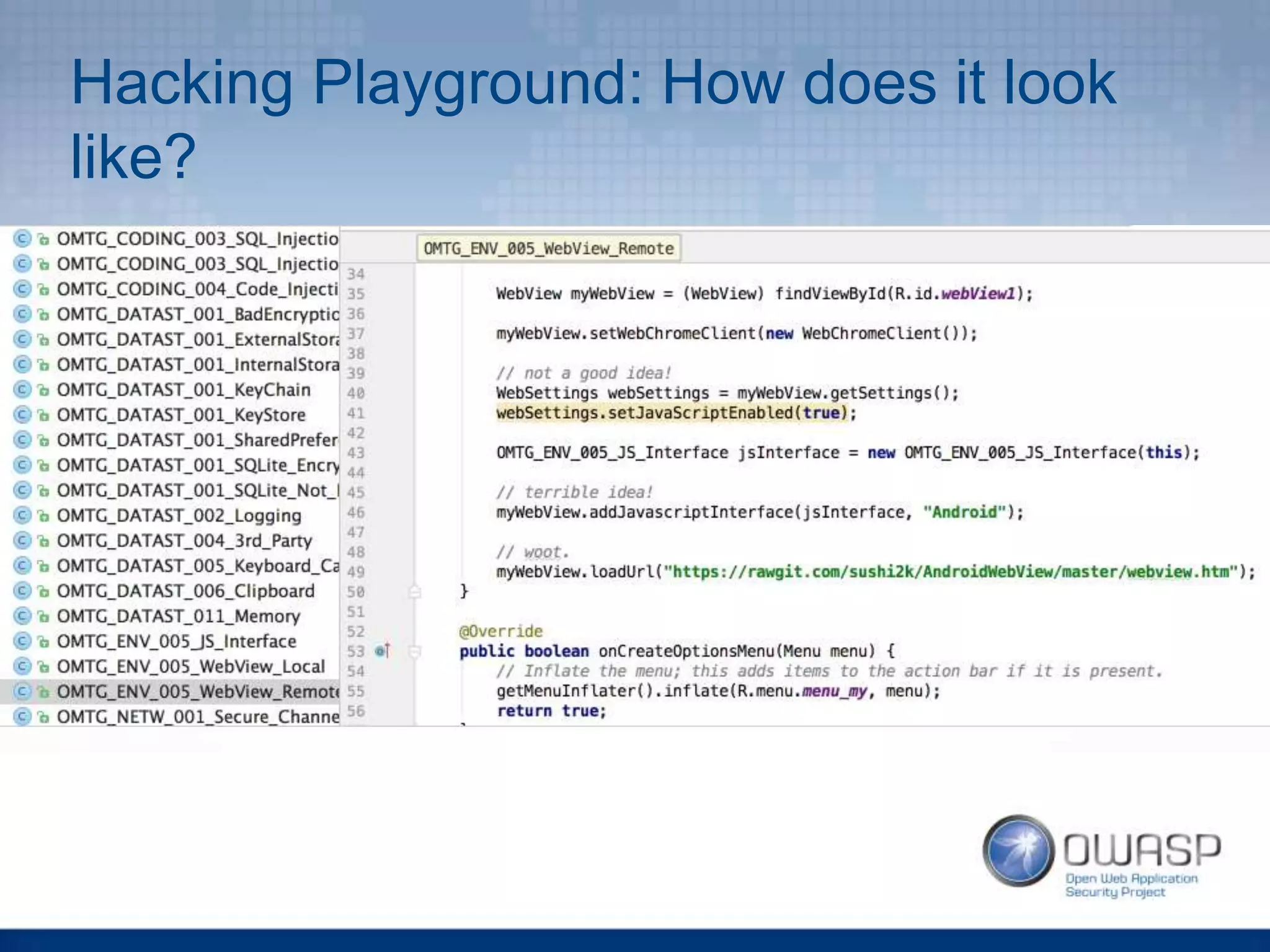Click highlighted setJavaScriptEnabled(true) line
This screenshot has height=952, width=1270.
(x=677, y=413)
